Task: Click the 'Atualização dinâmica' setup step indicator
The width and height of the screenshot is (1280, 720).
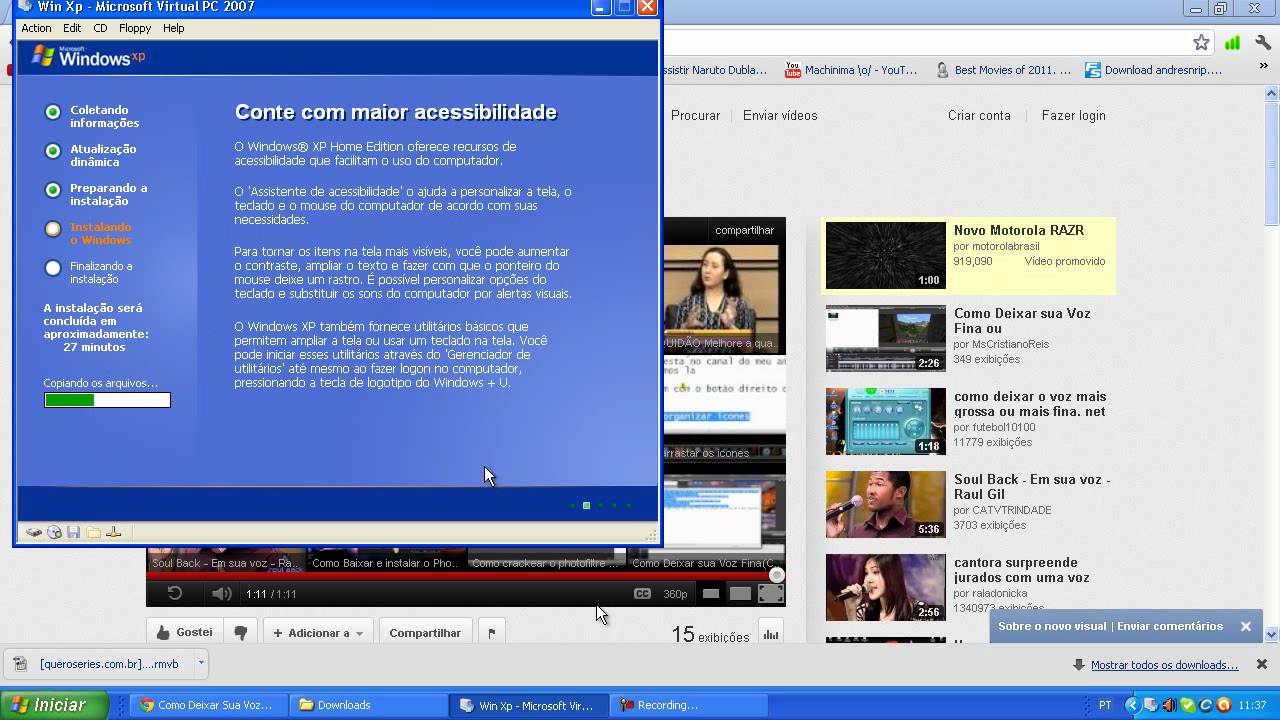Action: (x=53, y=151)
